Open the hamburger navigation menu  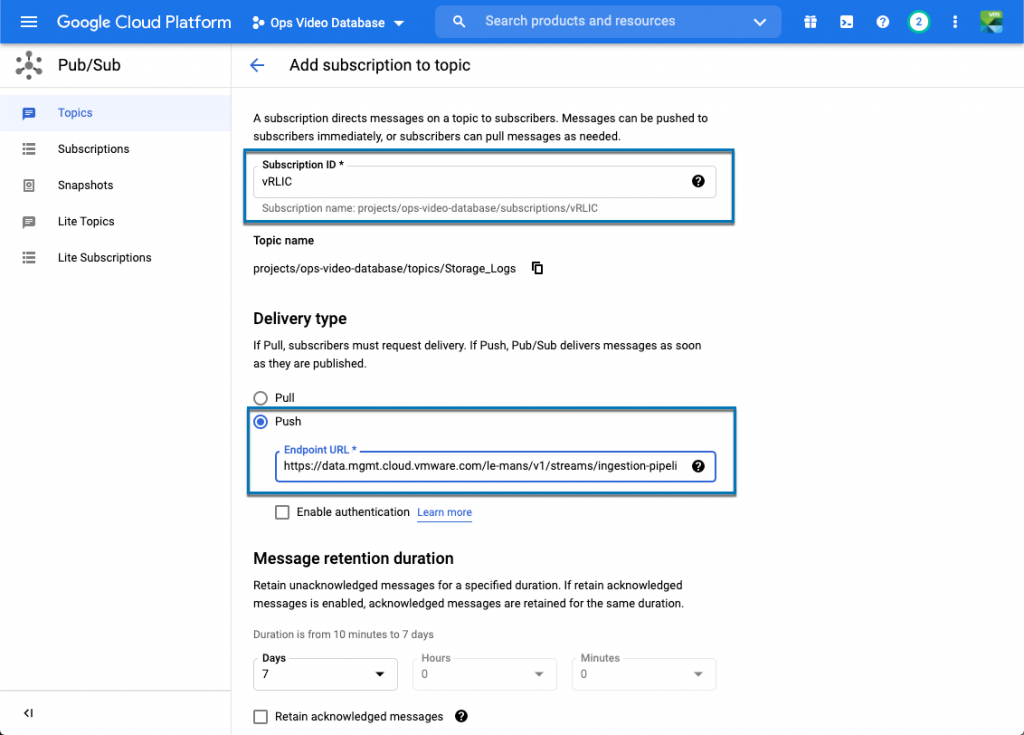[28, 22]
